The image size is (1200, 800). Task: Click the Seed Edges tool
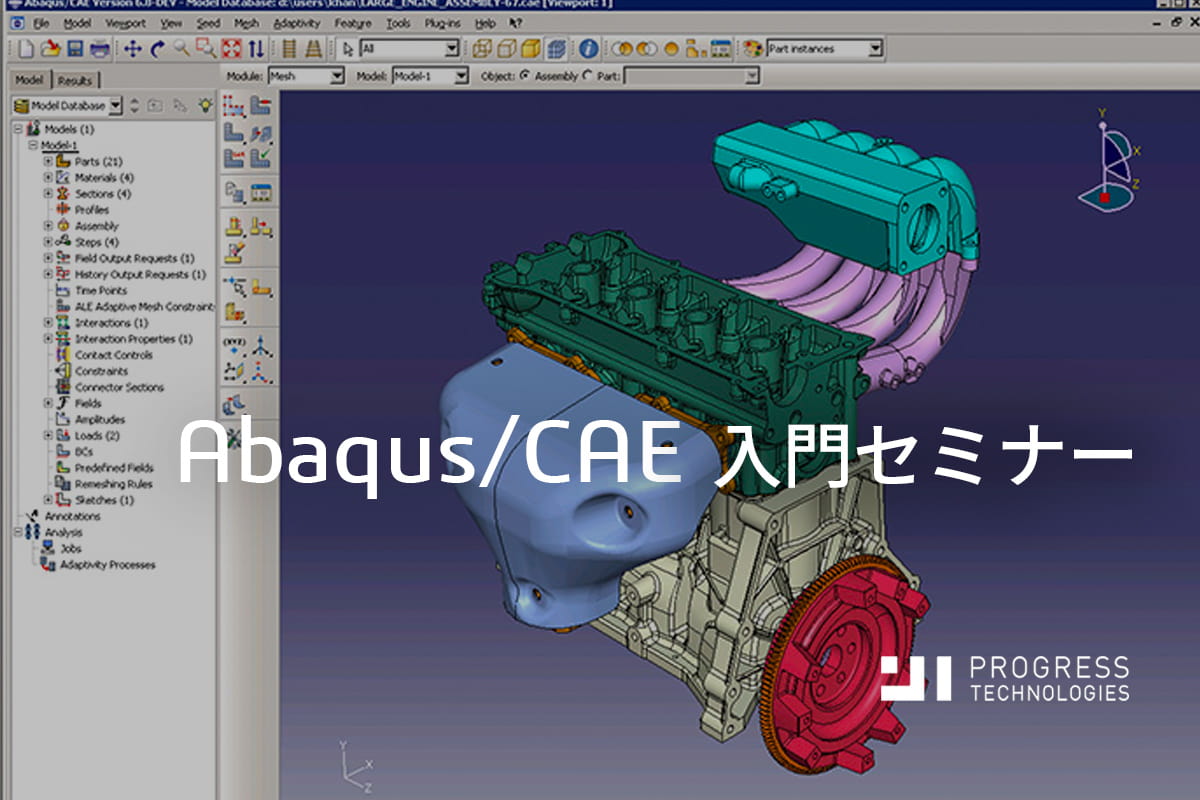pyautogui.click(x=260, y=105)
